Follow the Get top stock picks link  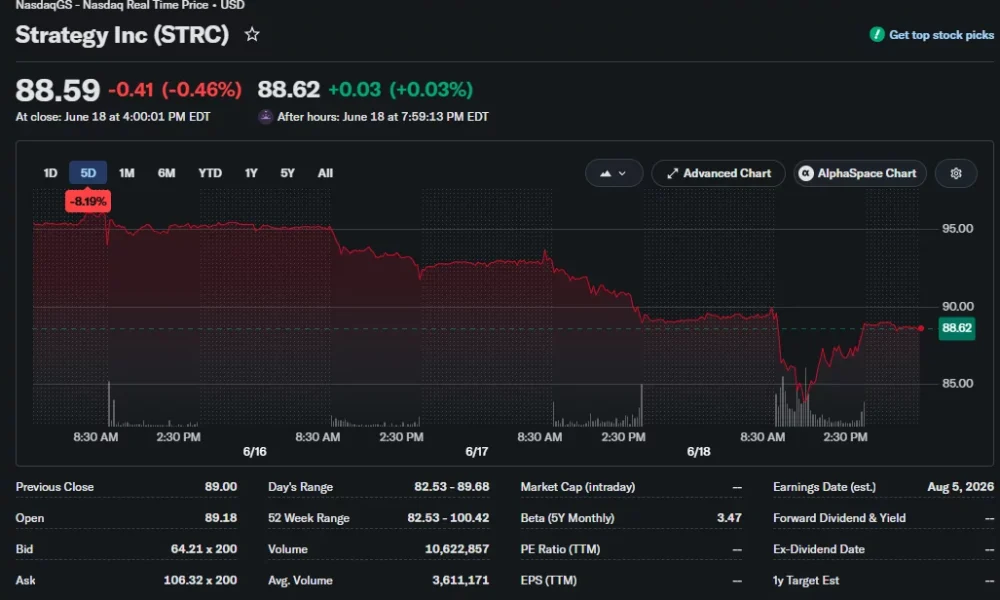tap(941, 35)
